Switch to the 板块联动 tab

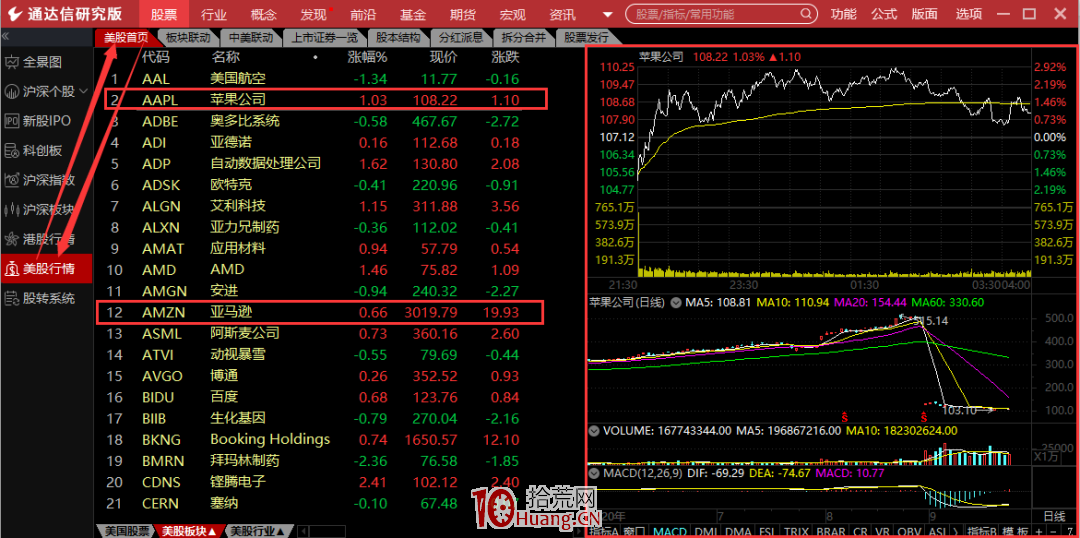(x=188, y=38)
